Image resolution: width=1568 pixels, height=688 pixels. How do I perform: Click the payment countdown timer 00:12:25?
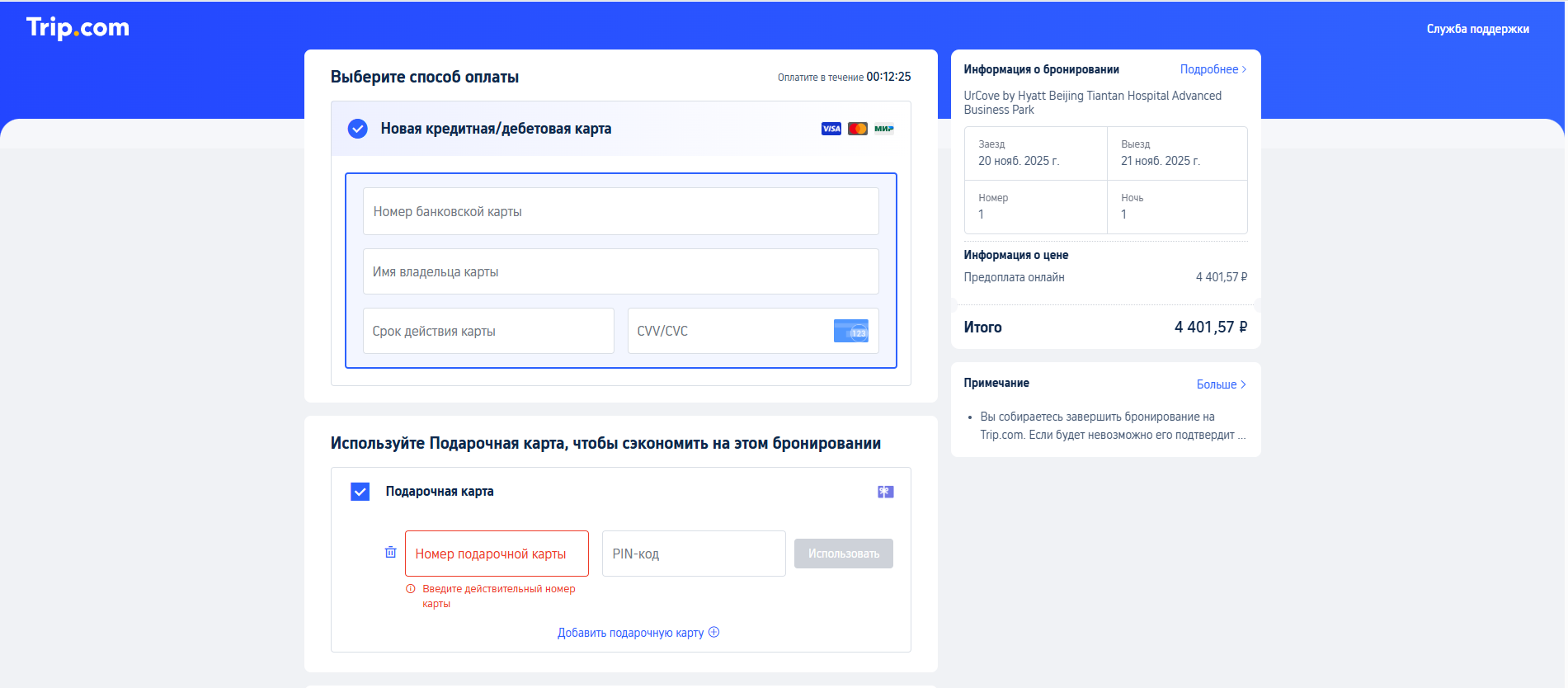coord(888,77)
